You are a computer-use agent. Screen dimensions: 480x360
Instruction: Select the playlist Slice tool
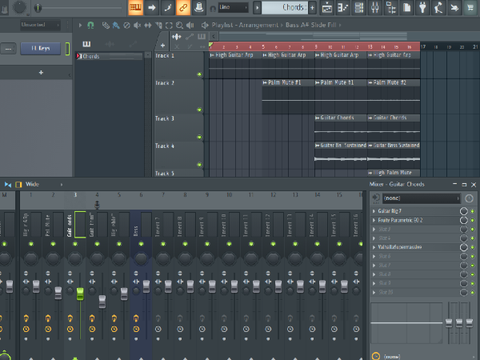click(159, 25)
